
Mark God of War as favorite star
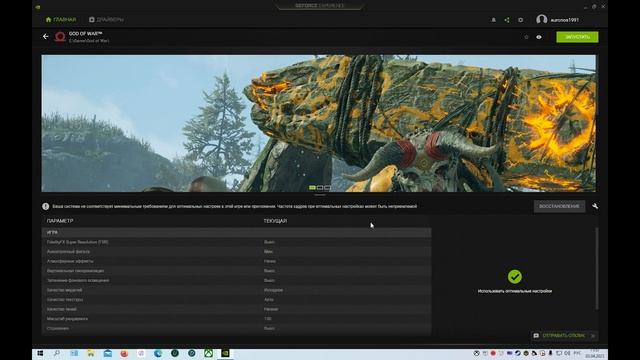526,37
